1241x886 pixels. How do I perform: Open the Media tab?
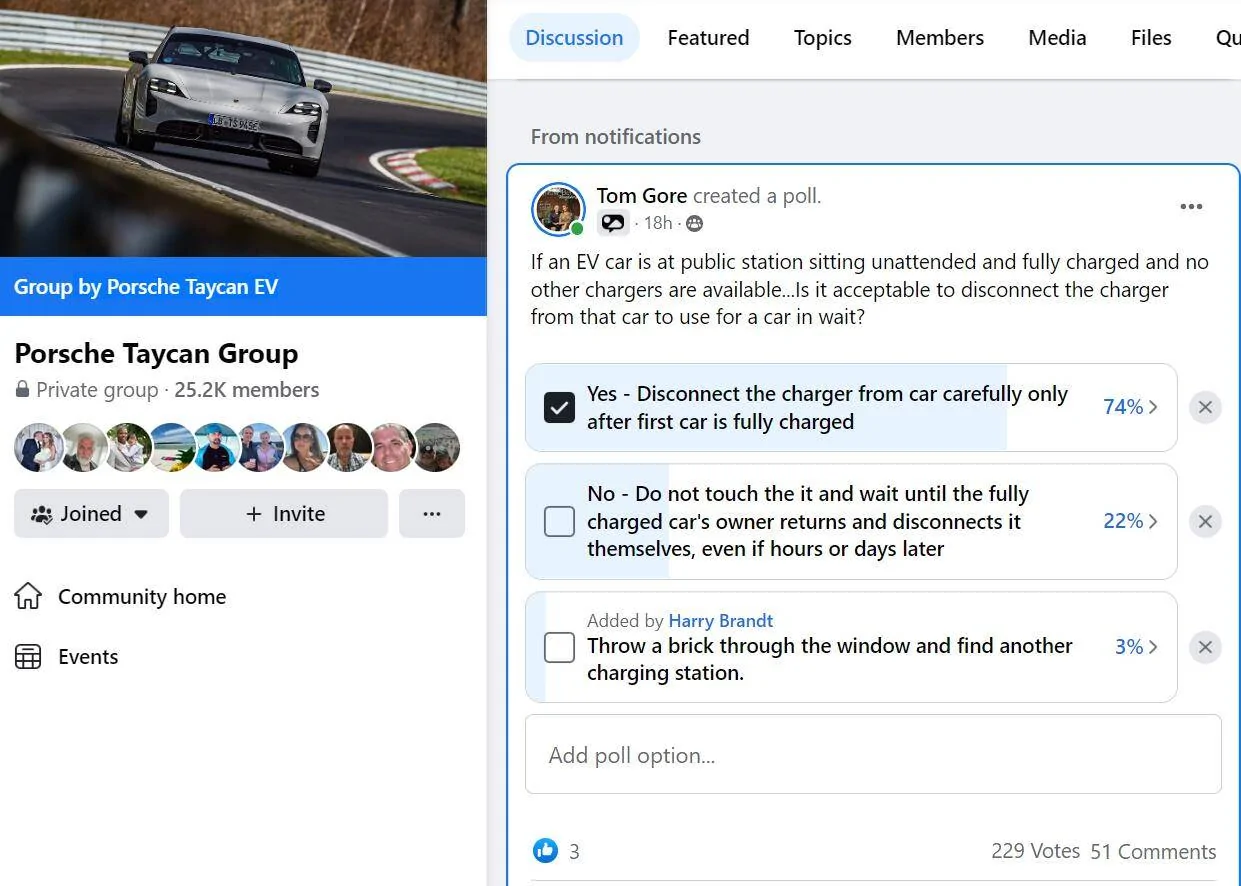coord(1057,38)
